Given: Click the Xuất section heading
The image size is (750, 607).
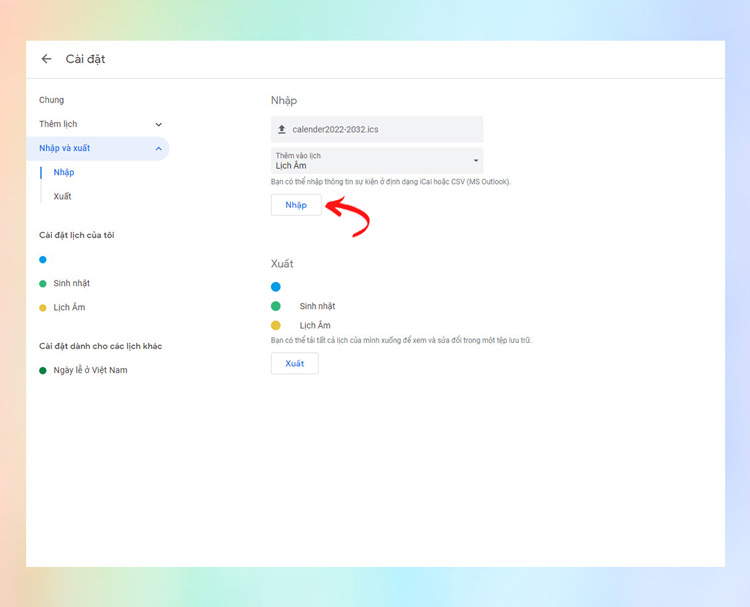Looking at the screenshot, I should tap(282, 264).
